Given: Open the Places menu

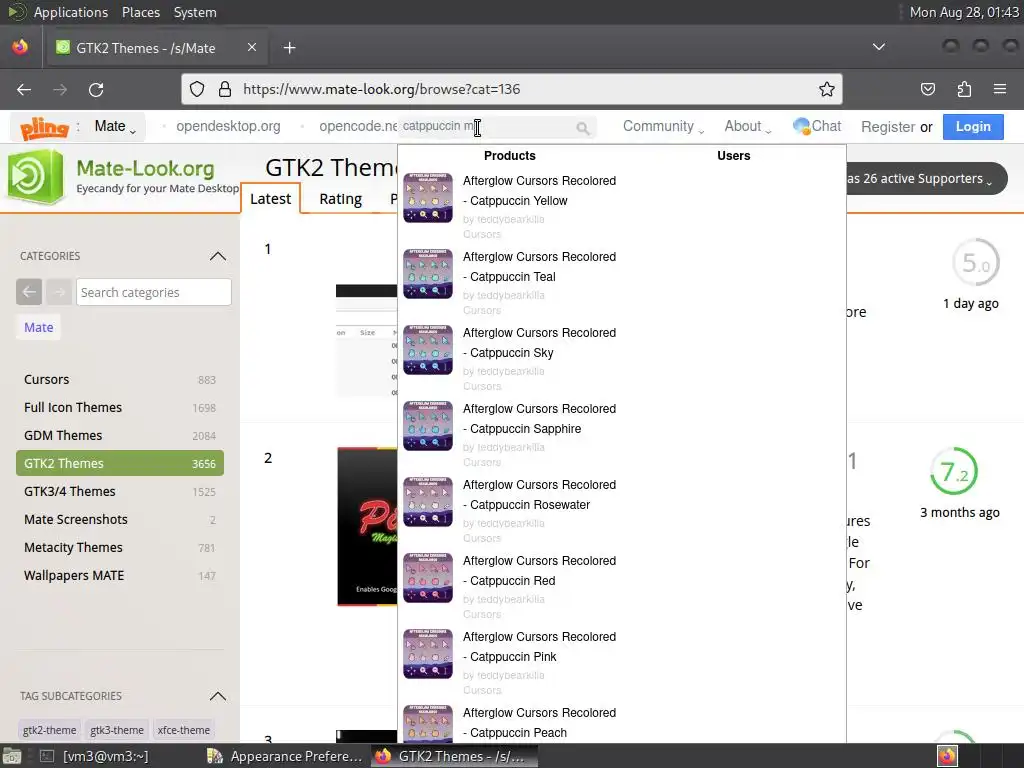Looking at the screenshot, I should point(140,12).
